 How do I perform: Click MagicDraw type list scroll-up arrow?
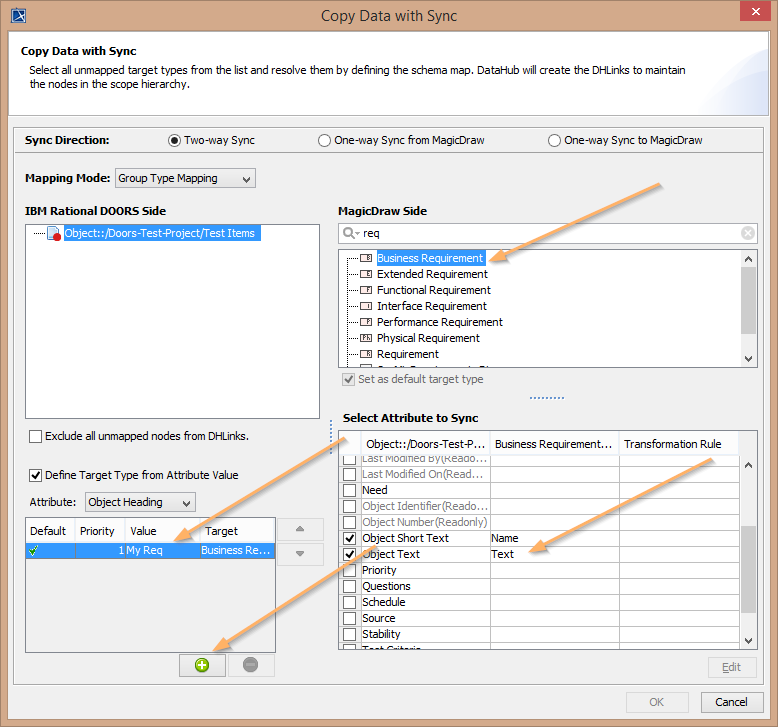pyautogui.click(x=749, y=259)
